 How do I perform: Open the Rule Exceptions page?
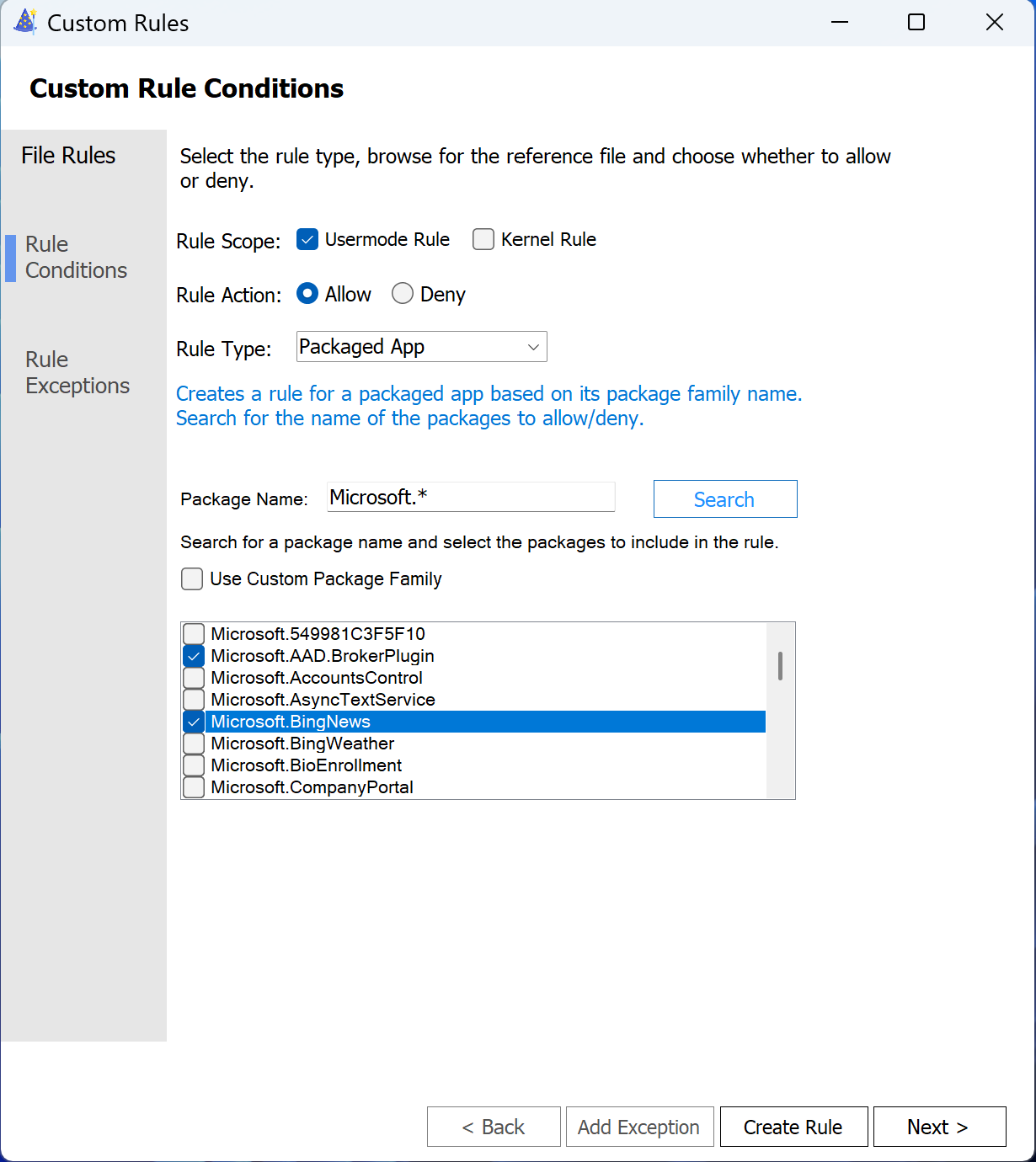77,372
